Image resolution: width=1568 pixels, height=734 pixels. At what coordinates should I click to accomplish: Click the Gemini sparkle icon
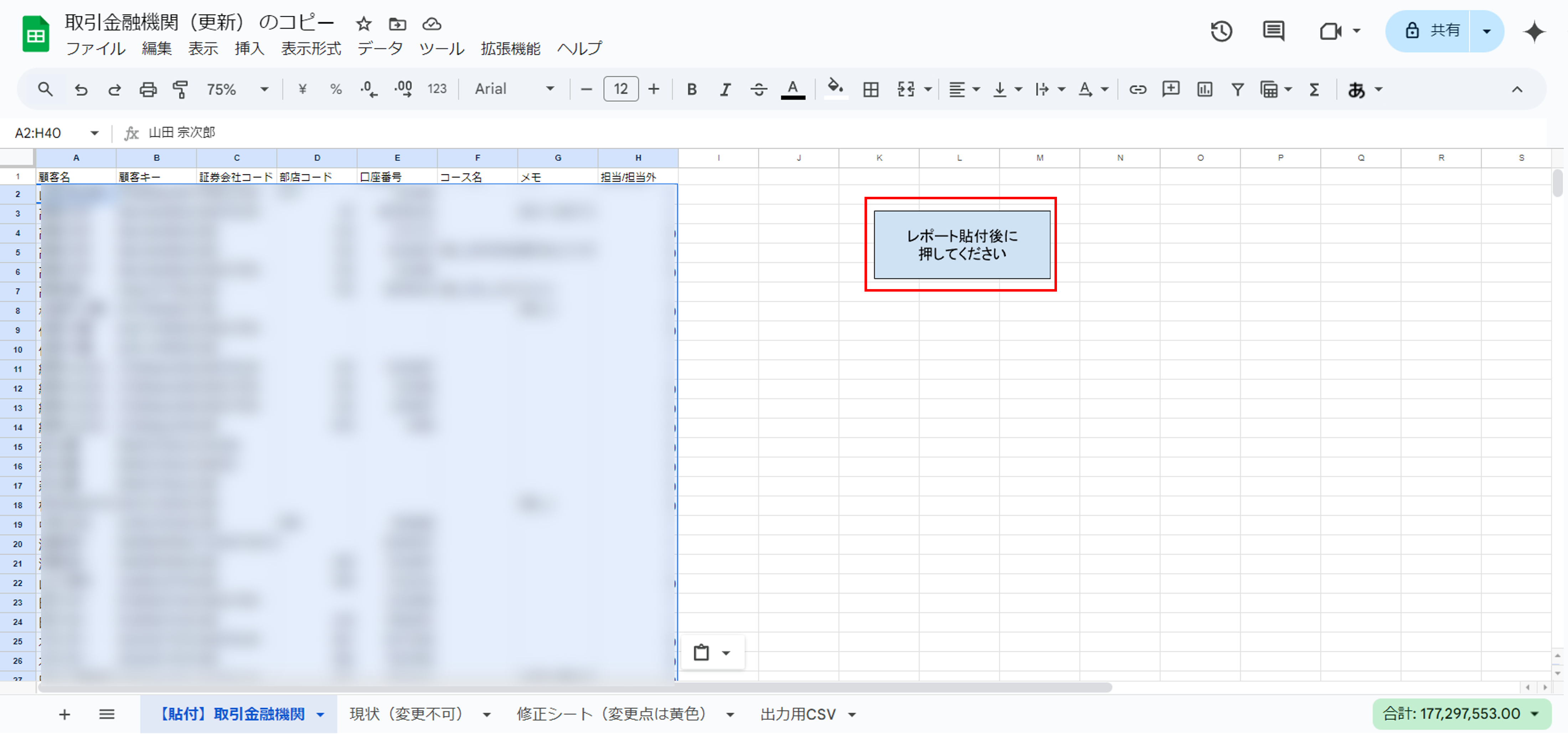point(1535,31)
